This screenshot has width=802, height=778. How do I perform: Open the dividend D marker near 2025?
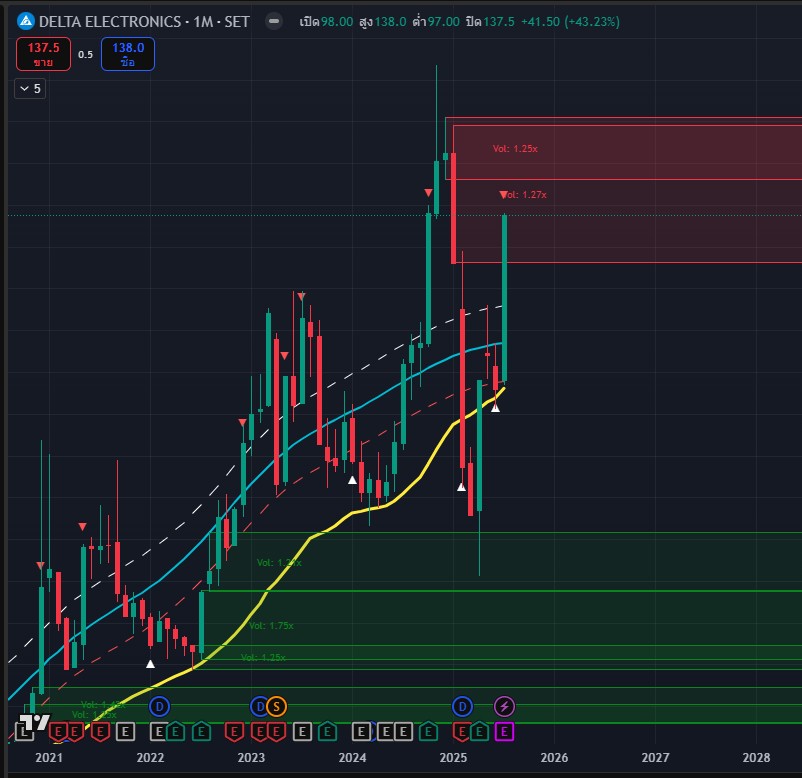pyautogui.click(x=462, y=707)
